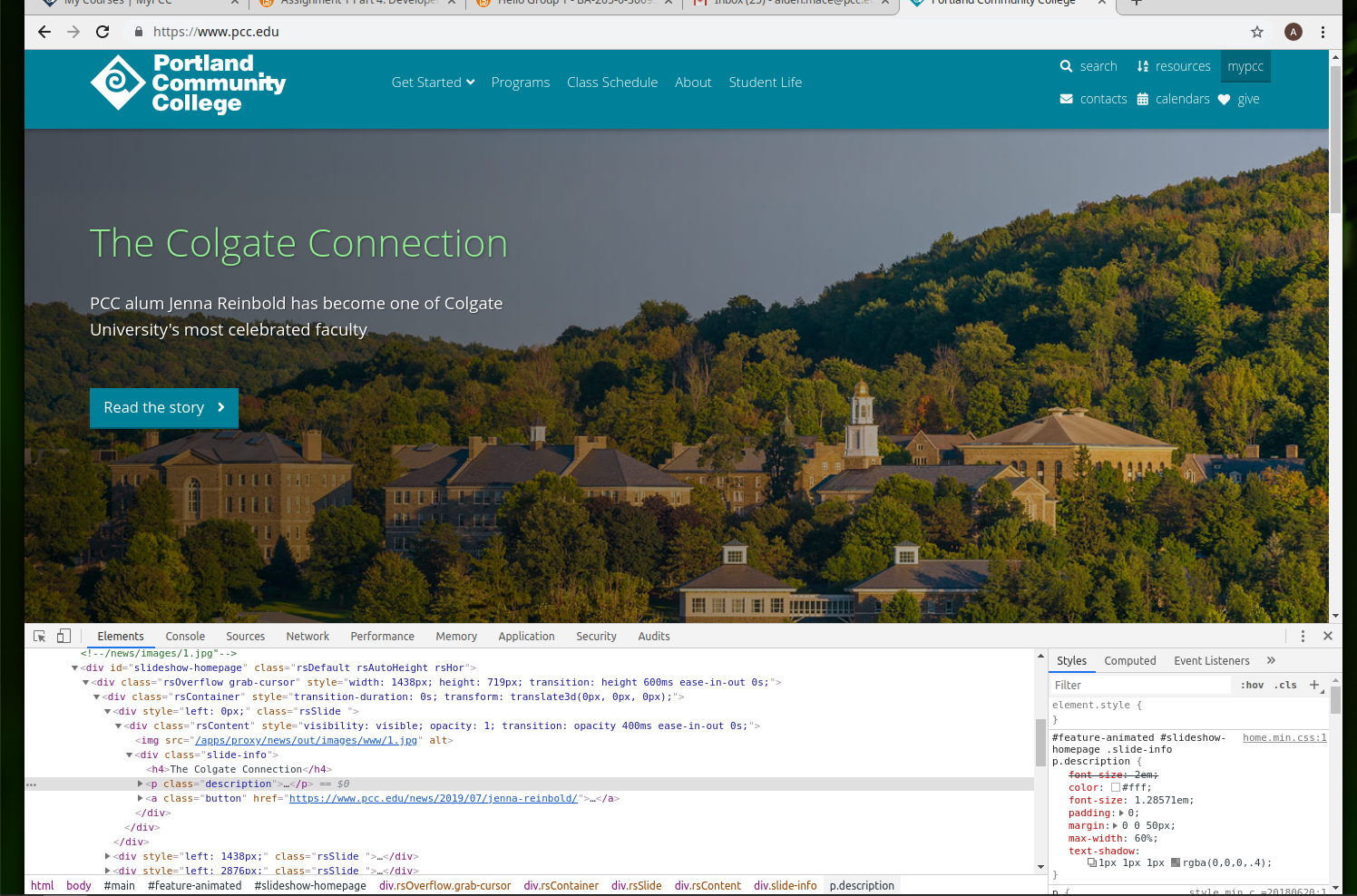Click the Portland Community College logo

(x=189, y=83)
